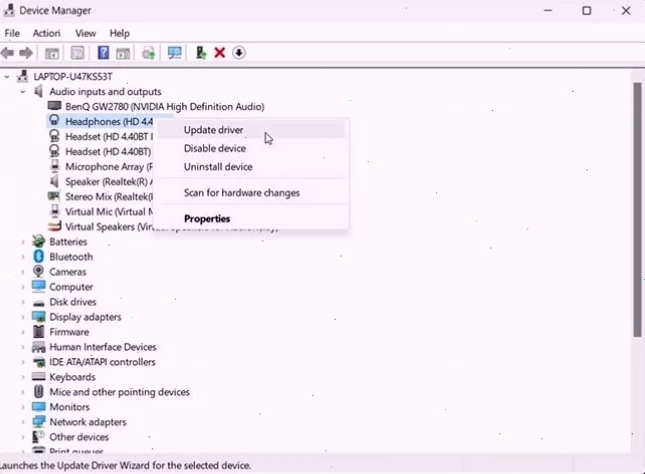The height and width of the screenshot is (474, 645).
Task: Go forward using the toolbar forward arrow
Action: [x=26, y=53]
